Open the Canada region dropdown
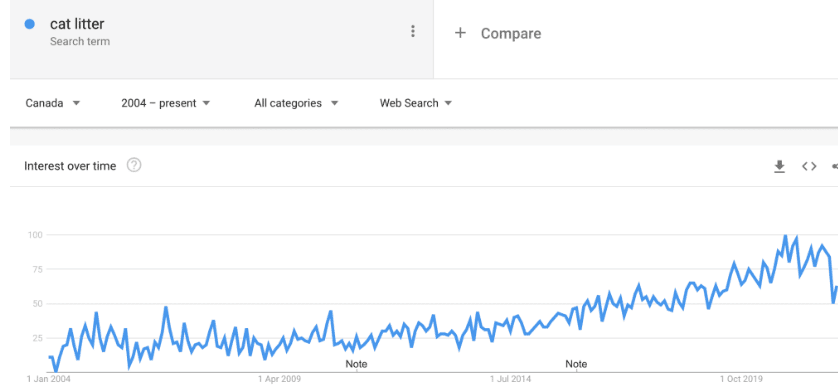Viewport: 838px width, 386px height. 52,103
